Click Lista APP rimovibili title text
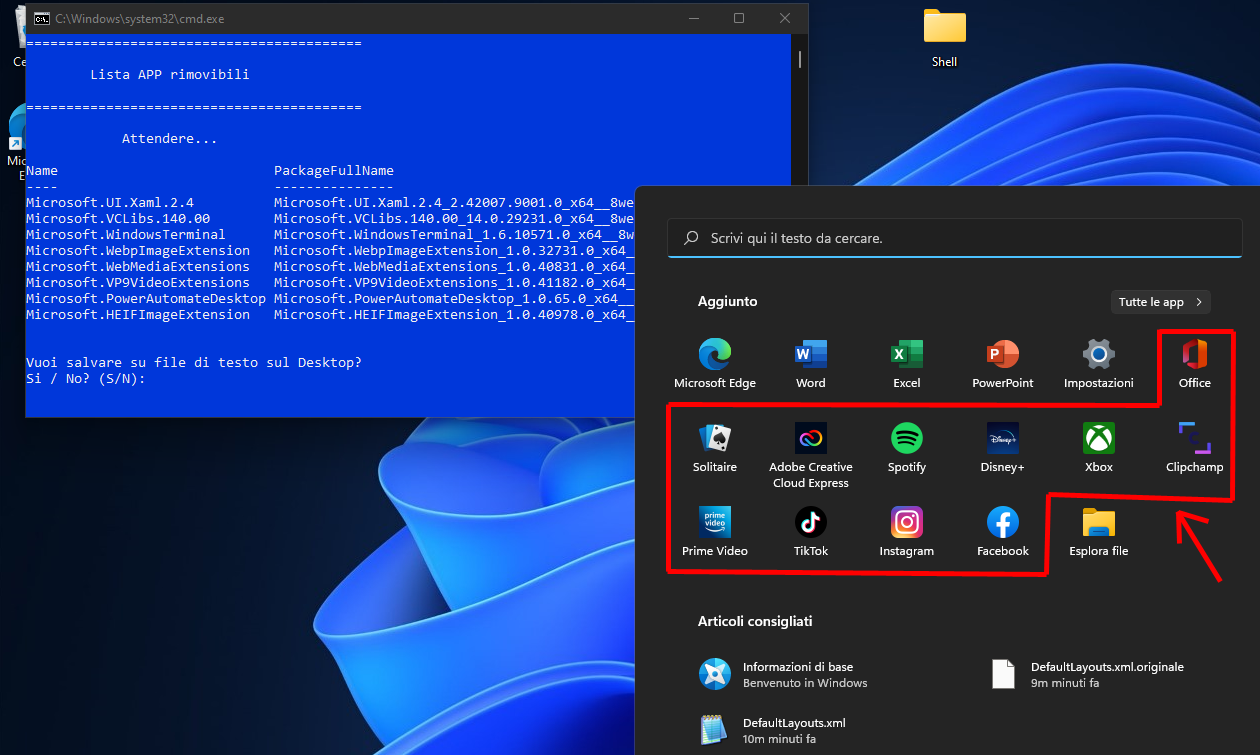Screen dimensions: 1260x755 click(170, 75)
